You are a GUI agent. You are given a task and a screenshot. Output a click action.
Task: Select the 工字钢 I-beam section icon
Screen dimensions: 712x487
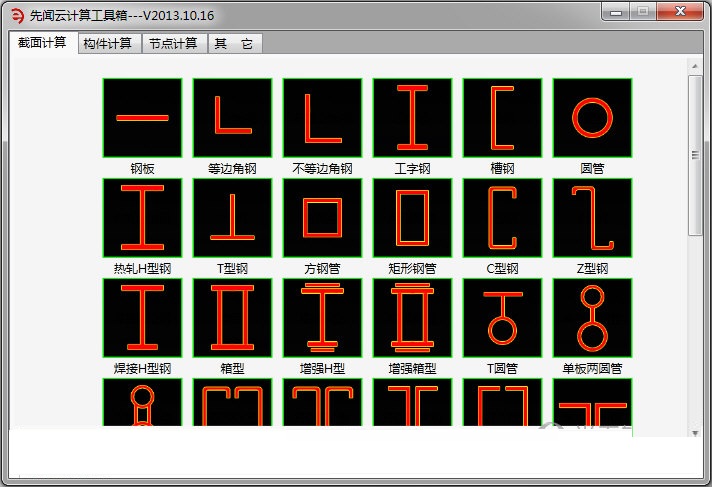[412, 118]
